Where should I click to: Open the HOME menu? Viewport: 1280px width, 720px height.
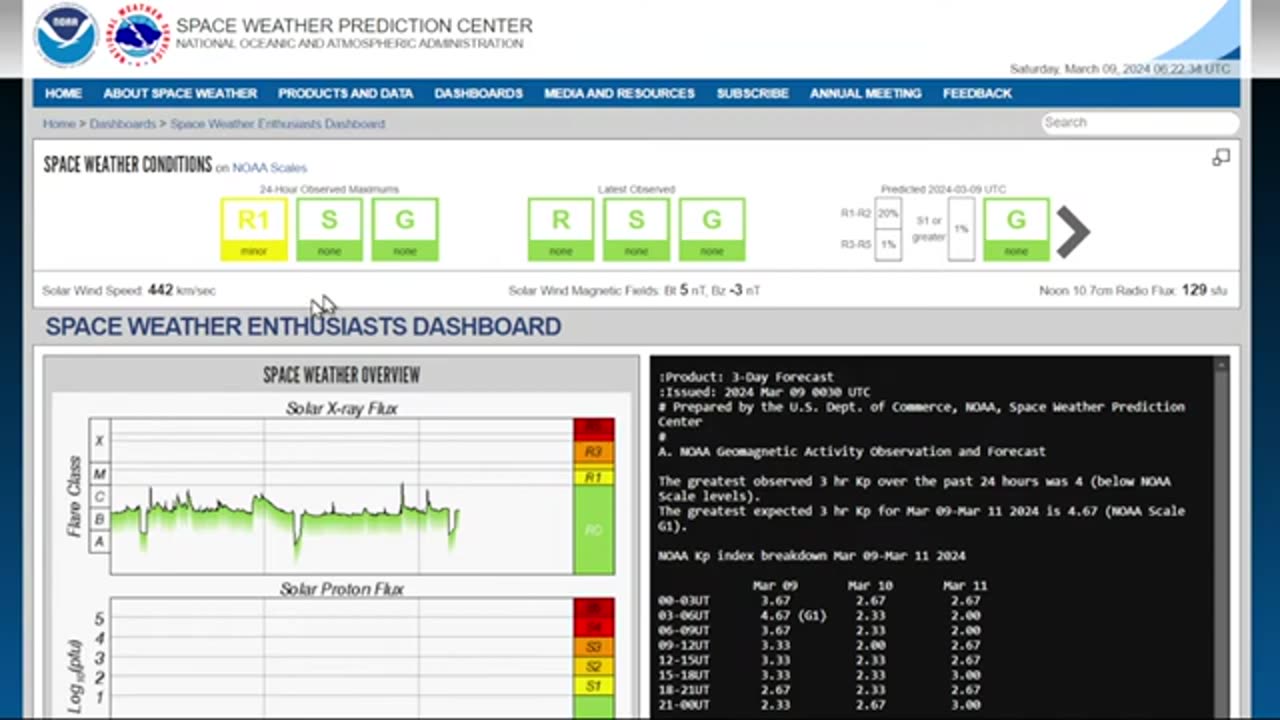click(x=63, y=93)
